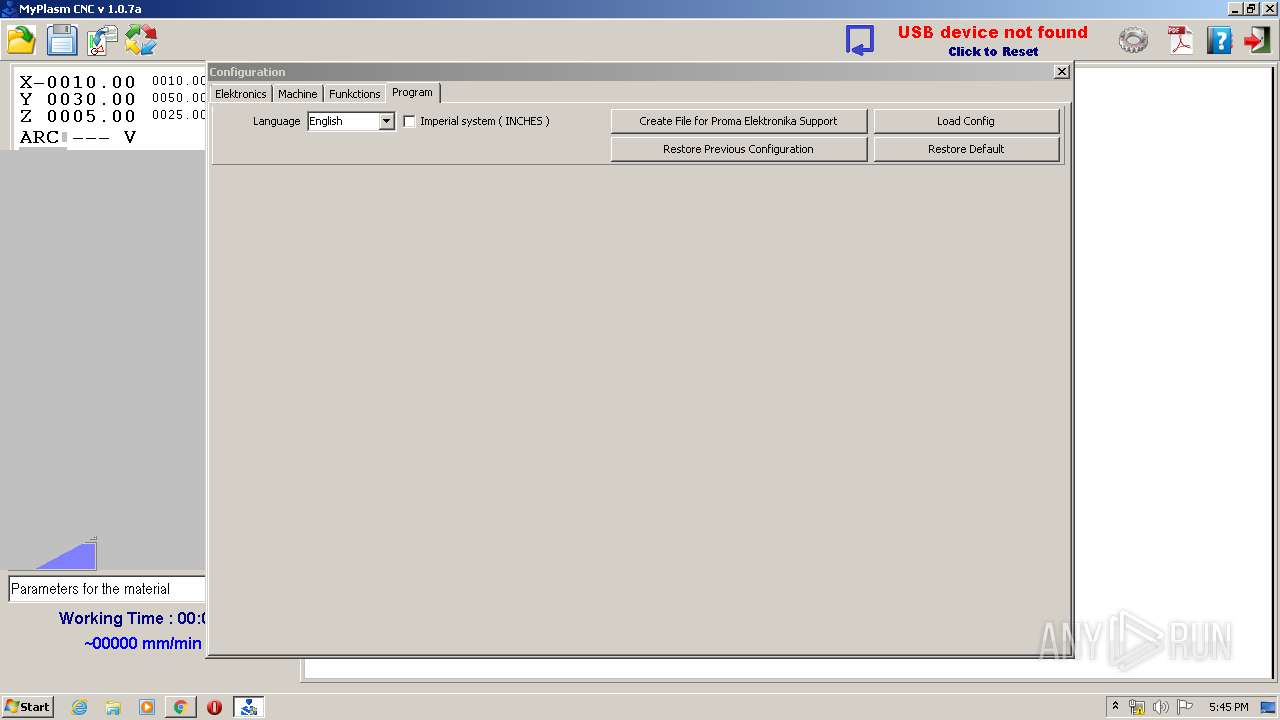
Task: Launch Google Chrome from taskbar
Action: coord(181,707)
